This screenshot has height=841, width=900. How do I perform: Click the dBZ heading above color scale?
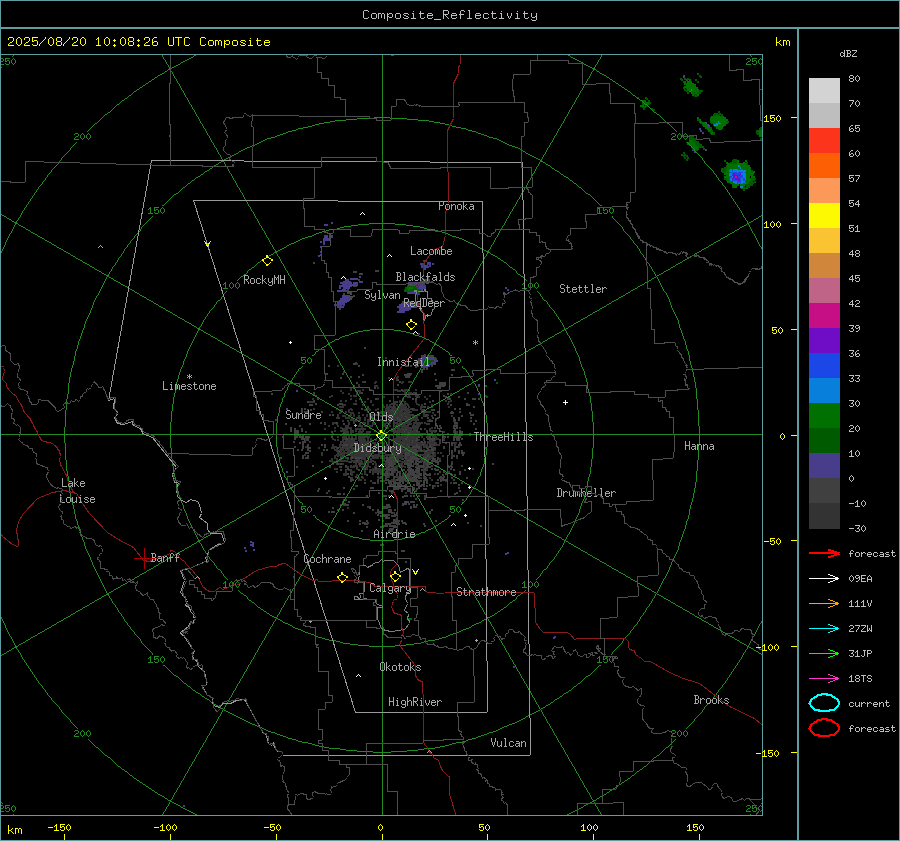tap(848, 54)
